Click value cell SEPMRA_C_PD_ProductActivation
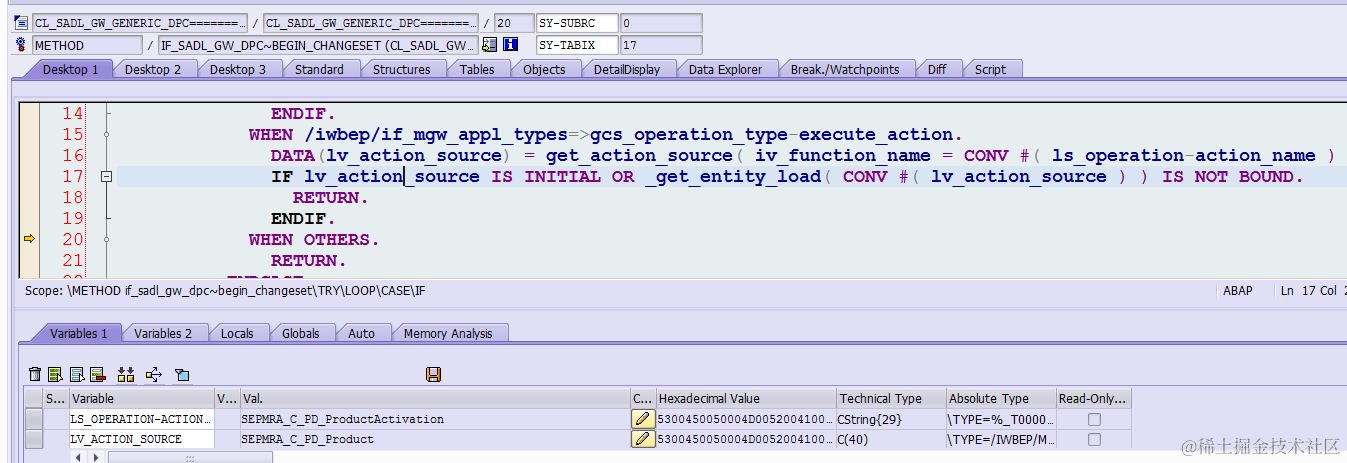Screen dimensions: 1347x463 434,419
